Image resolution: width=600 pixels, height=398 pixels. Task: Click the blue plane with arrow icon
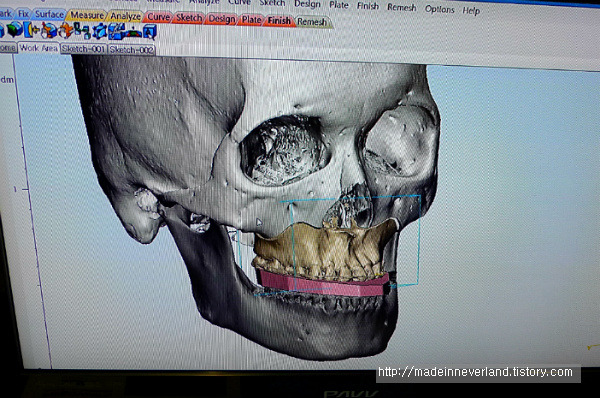pyautogui.click(x=31, y=30)
